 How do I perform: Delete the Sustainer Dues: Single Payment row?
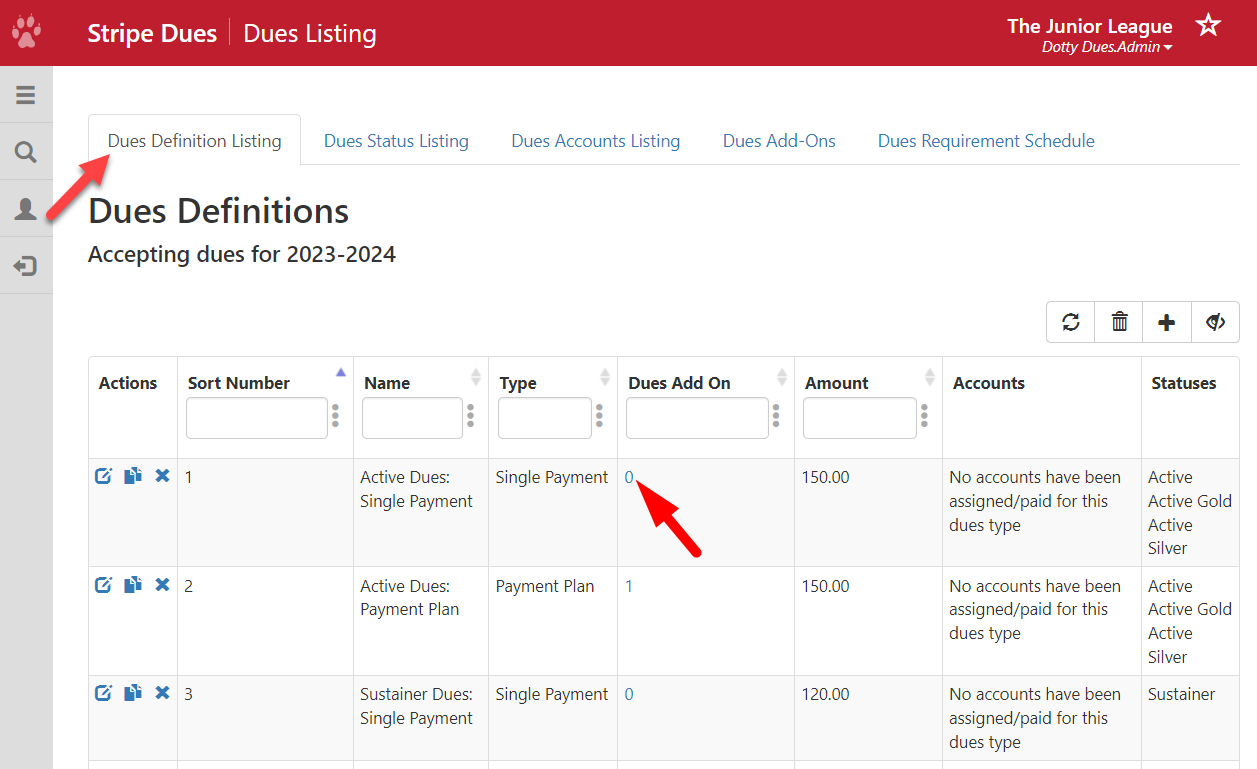(162, 693)
